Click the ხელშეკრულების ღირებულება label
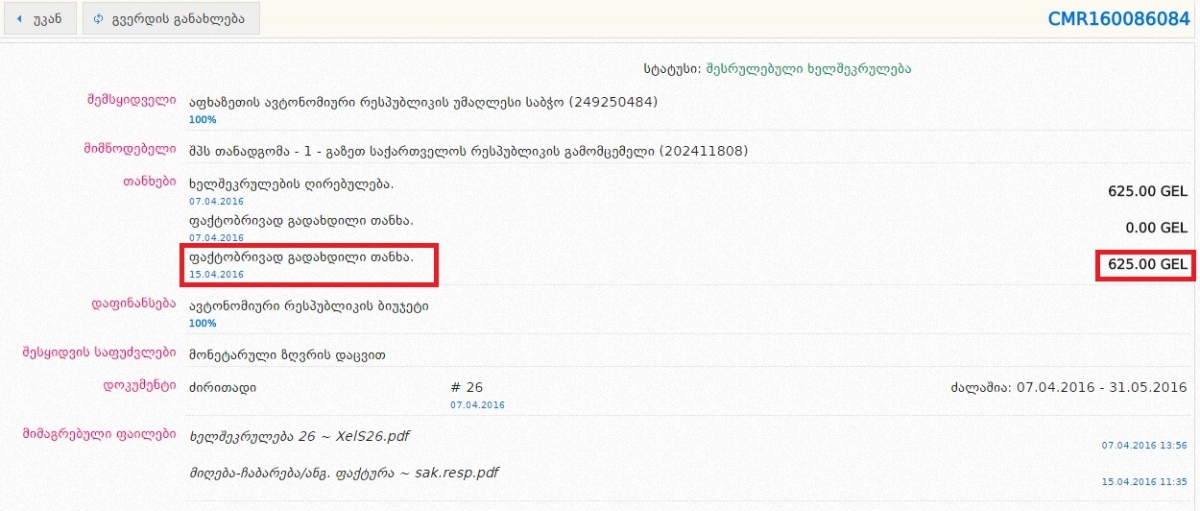Viewport: 1200px width, 511px height. (291, 185)
